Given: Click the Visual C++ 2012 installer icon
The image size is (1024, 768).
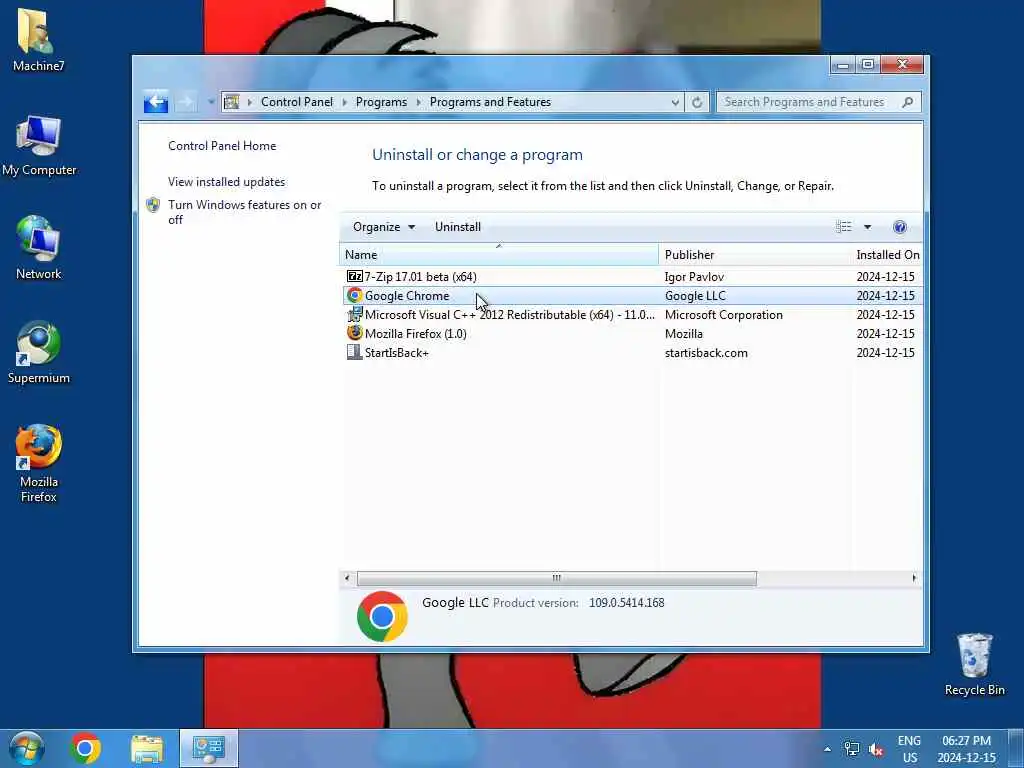Looking at the screenshot, I should click(355, 314).
